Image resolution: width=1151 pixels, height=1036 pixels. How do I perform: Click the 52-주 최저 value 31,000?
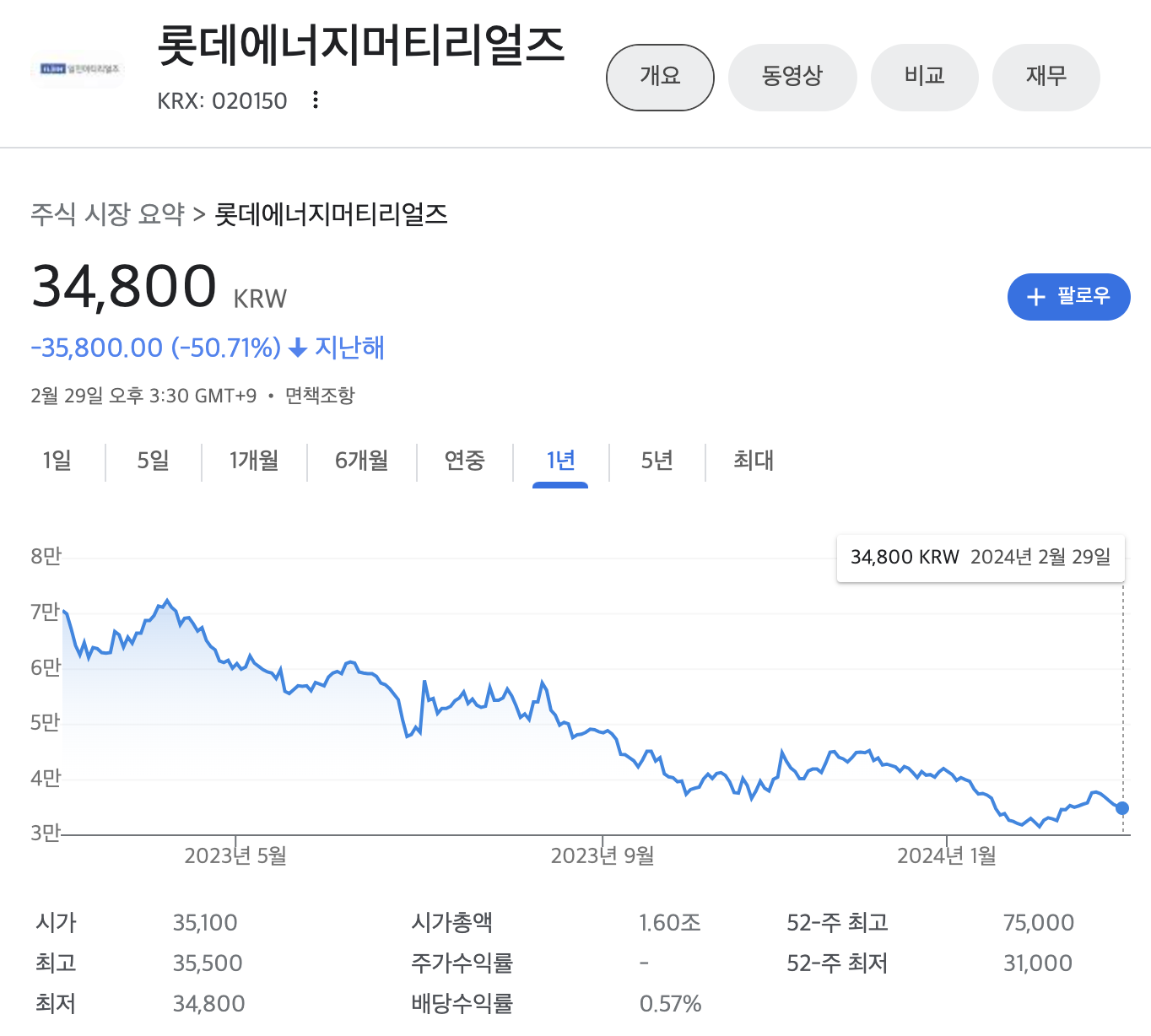point(1038,963)
